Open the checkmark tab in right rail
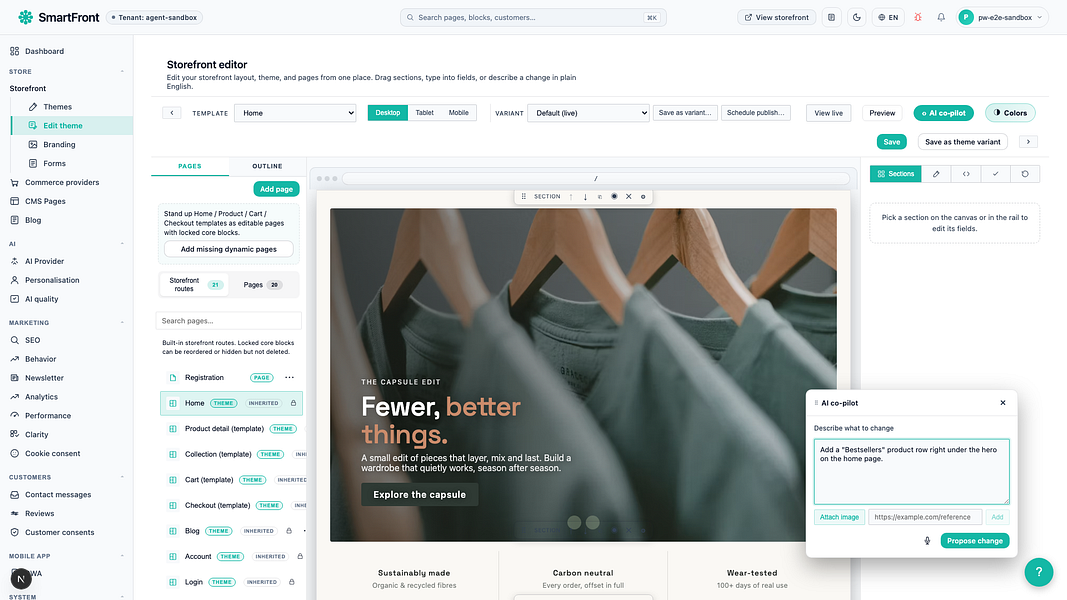The height and width of the screenshot is (600, 1067). click(996, 174)
